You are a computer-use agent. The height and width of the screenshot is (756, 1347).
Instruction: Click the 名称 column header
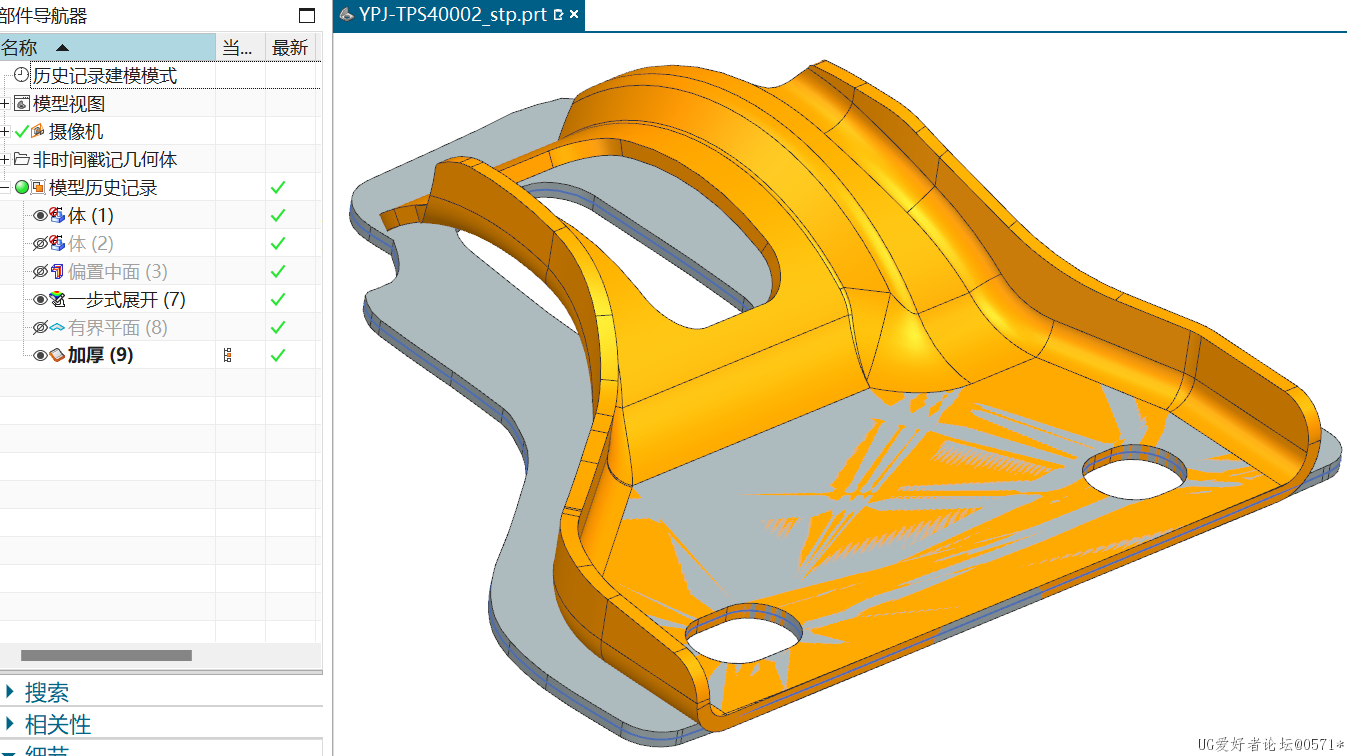tap(108, 47)
